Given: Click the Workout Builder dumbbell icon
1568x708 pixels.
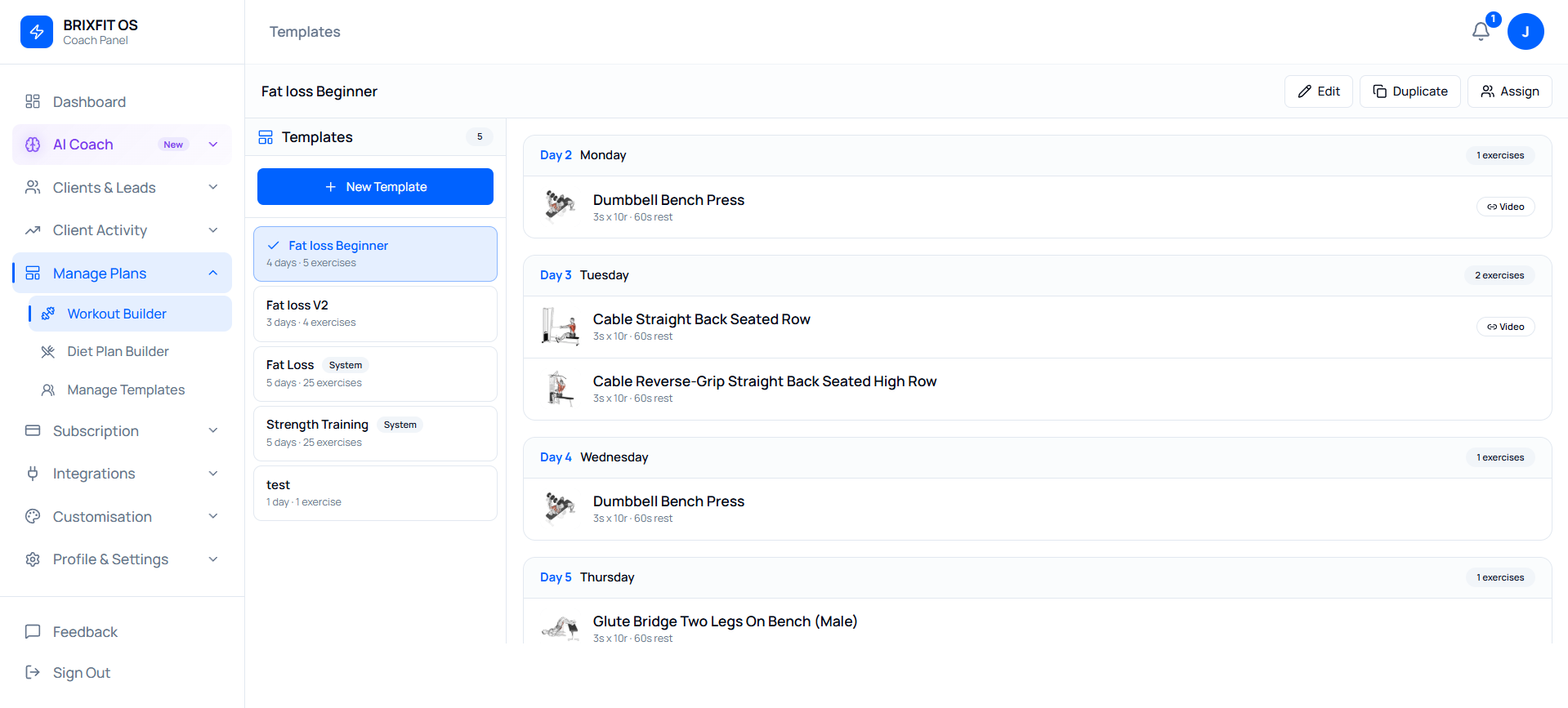Looking at the screenshot, I should click(x=48, y=314).
